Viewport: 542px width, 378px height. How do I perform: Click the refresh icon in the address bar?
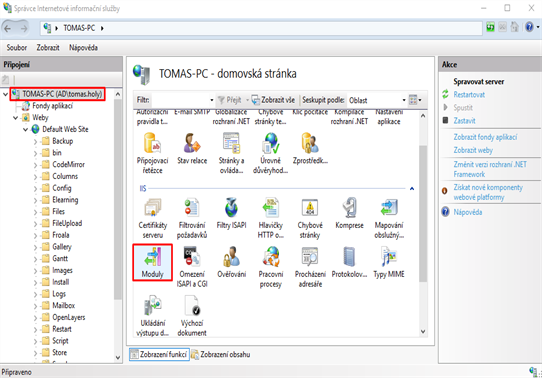(490, 27)
